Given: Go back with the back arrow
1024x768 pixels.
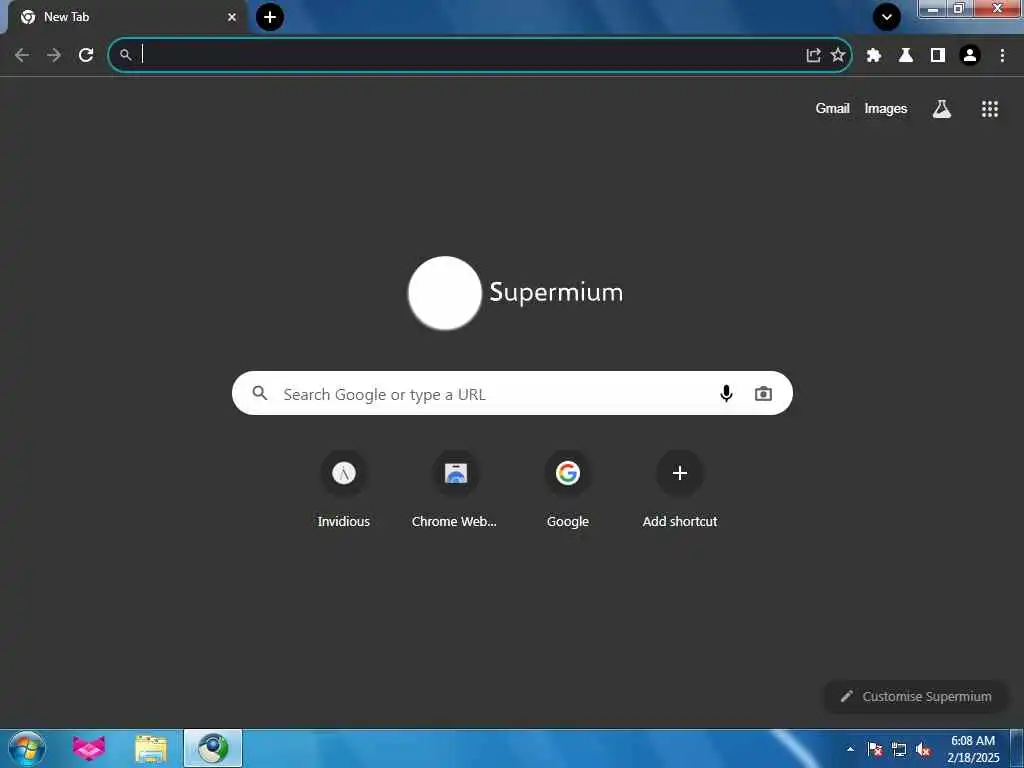Looking at the screenshot, I should (22, 55).
